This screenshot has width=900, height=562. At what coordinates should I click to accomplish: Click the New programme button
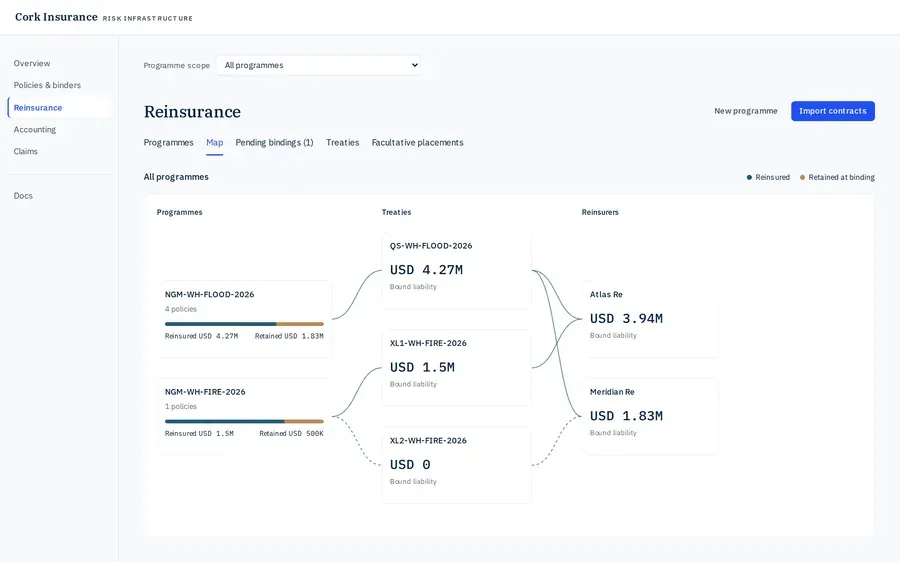point(746,111)
